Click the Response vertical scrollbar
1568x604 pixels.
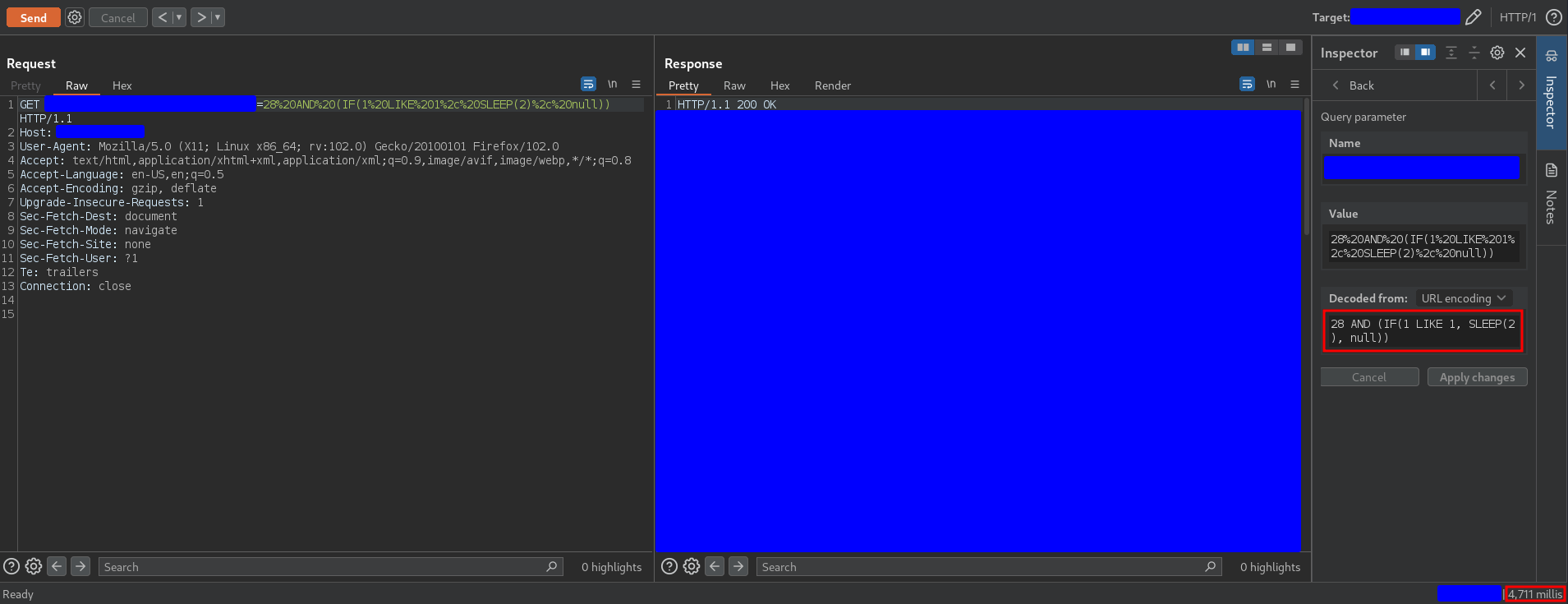click(x=1307, y=168)
